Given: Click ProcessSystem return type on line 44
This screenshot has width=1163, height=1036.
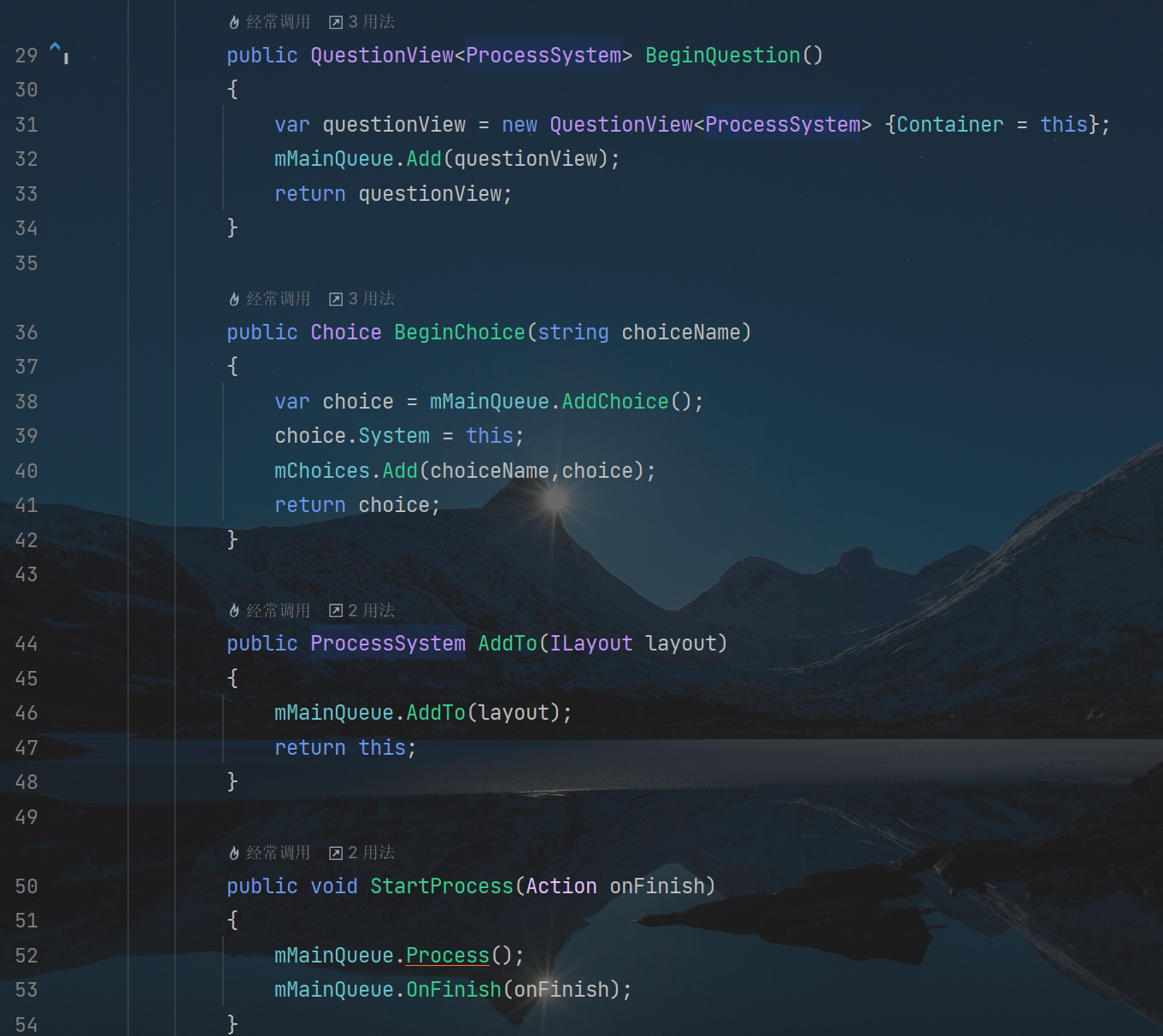Looking at the screenshot, I should coord(388,644).
